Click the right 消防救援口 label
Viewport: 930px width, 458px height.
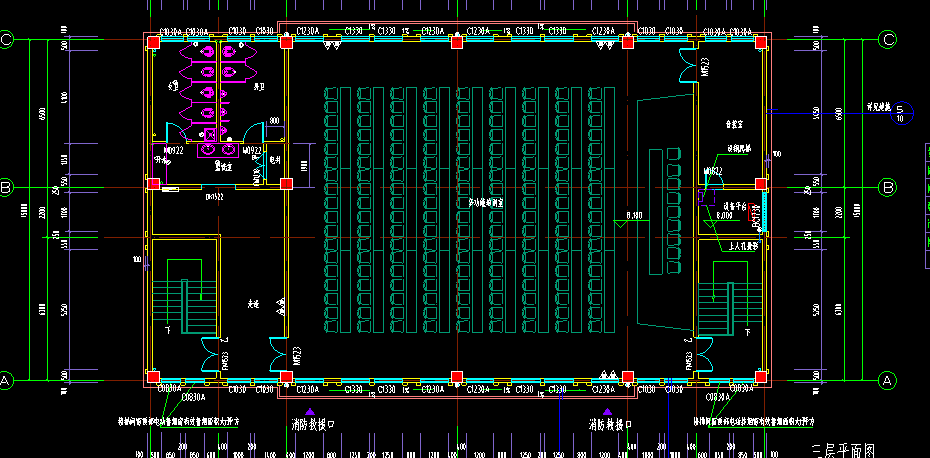coord(610,425)
